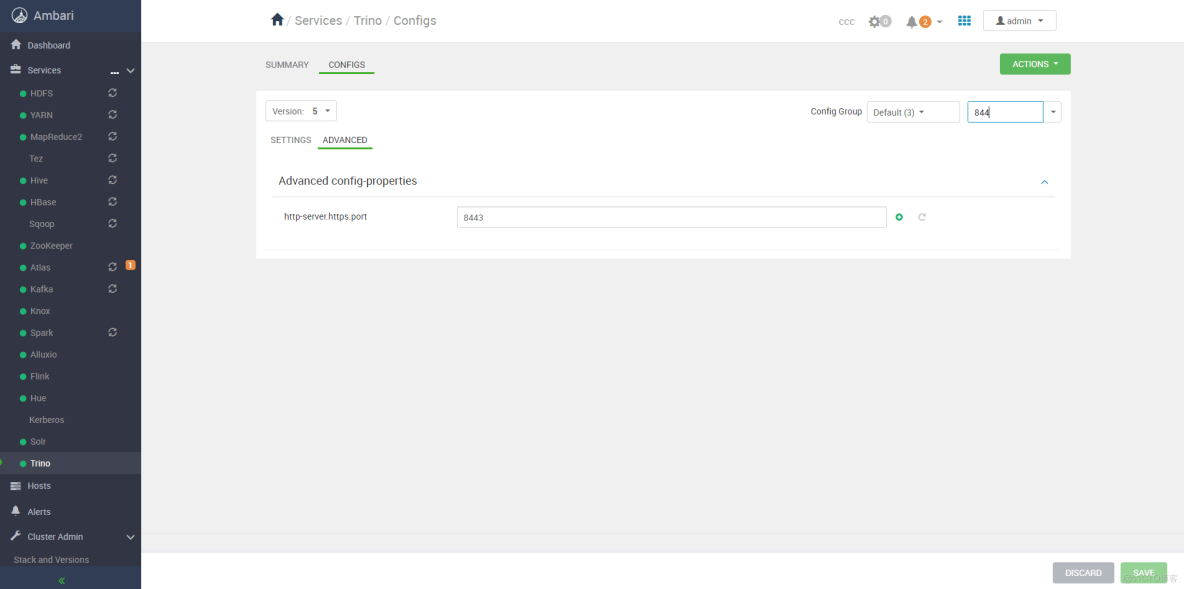The width and height of the screenshot is (1184, 589).
Task: Add an override for http-server.https.port
Action: point(898,216)
